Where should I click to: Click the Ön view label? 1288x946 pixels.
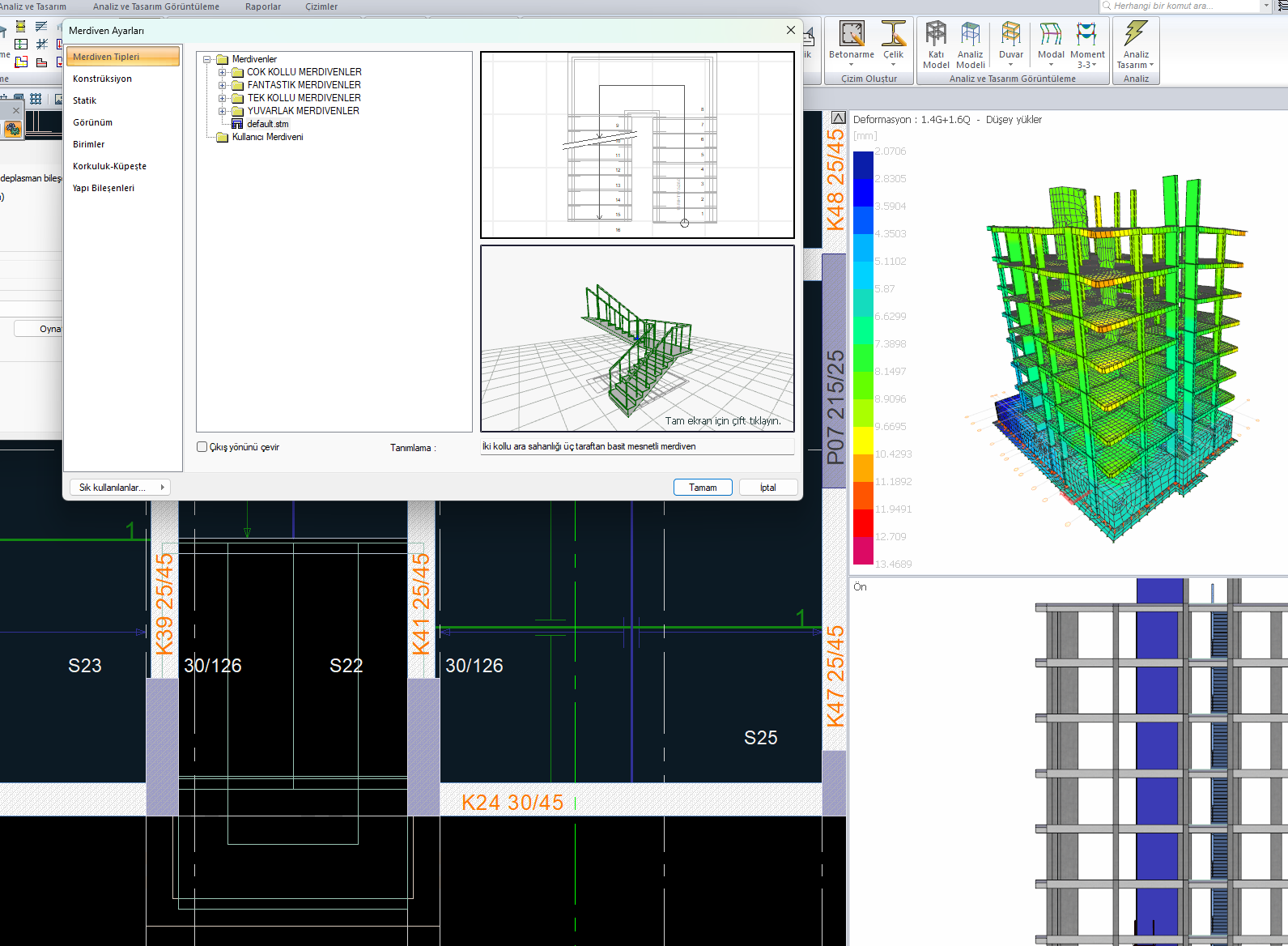pyautogui.click(x=860, y=587)
